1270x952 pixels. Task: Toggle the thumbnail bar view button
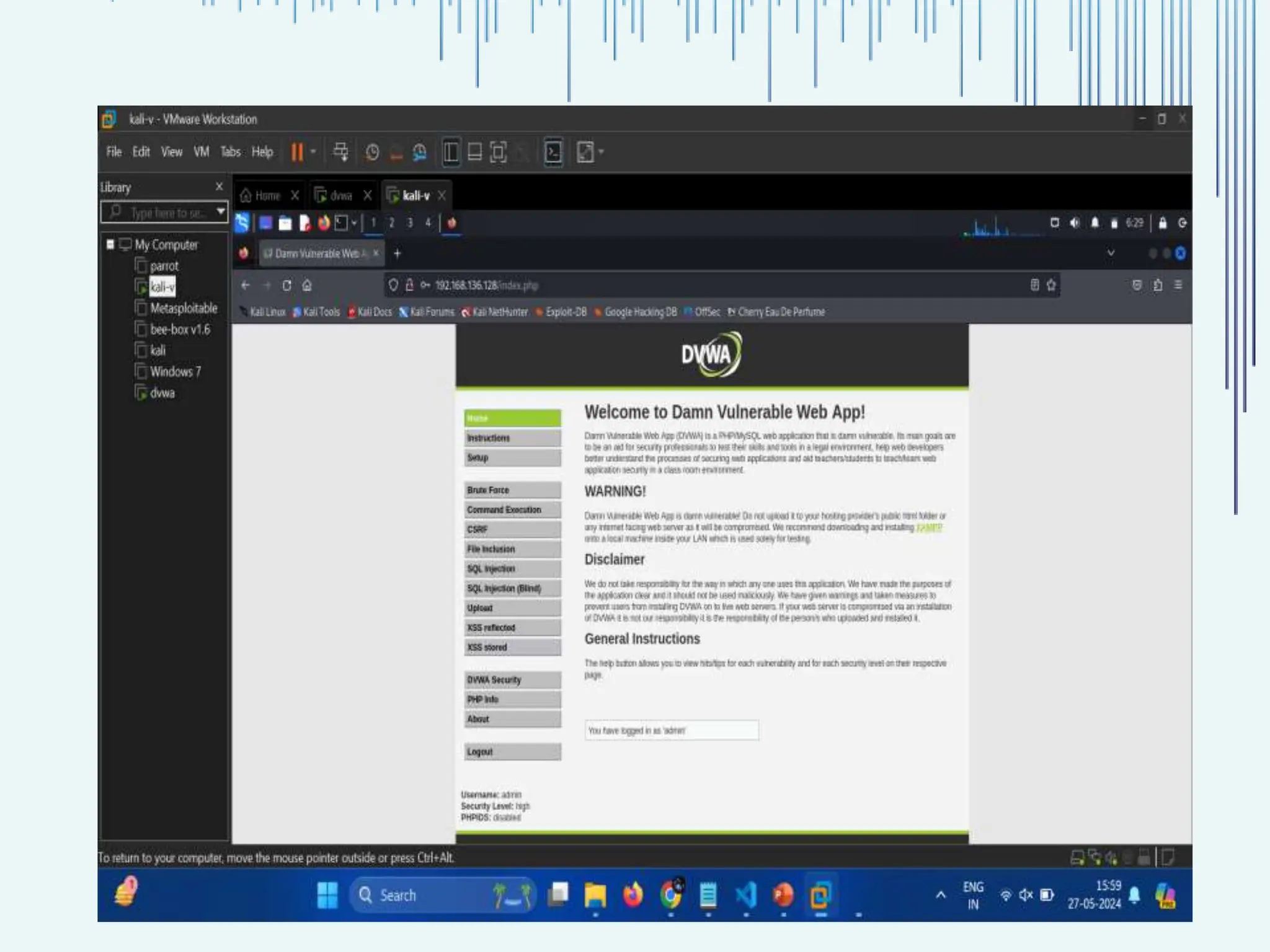(474, 152)
